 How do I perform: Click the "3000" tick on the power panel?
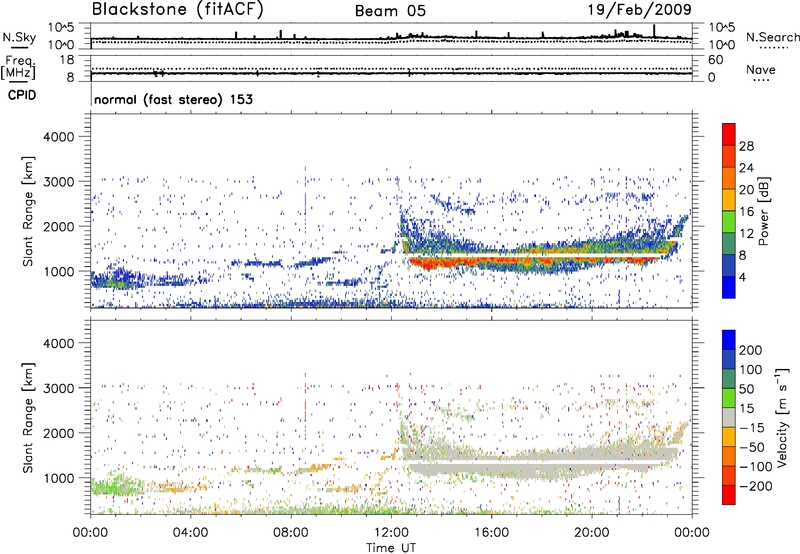coord(58,182)
